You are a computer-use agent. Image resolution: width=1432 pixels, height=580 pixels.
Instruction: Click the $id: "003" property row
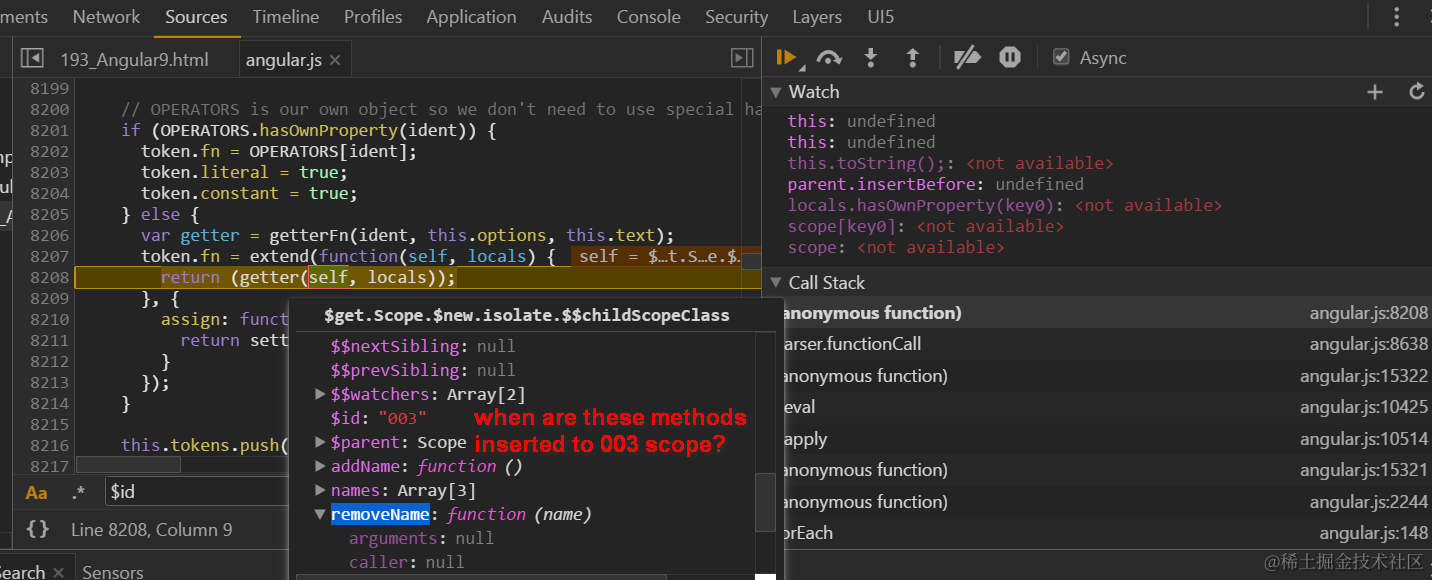tap(379, 418)
